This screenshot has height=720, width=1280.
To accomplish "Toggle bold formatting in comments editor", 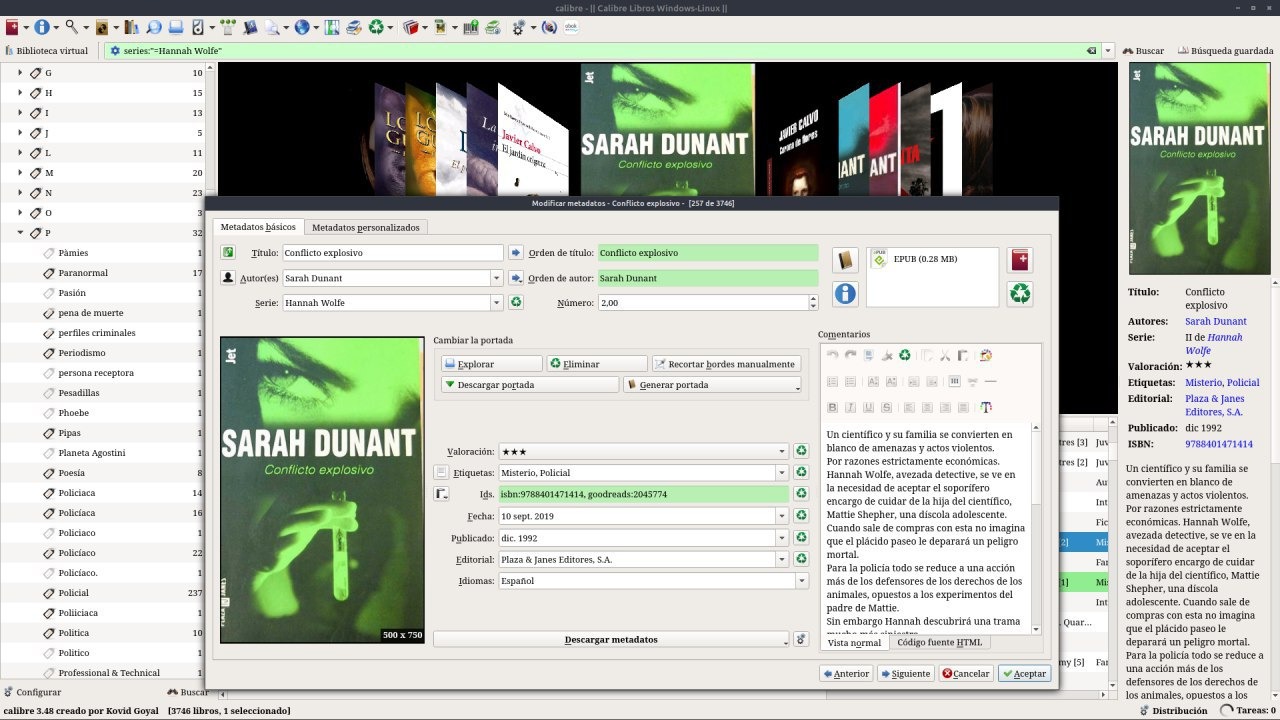I will 832,407.
